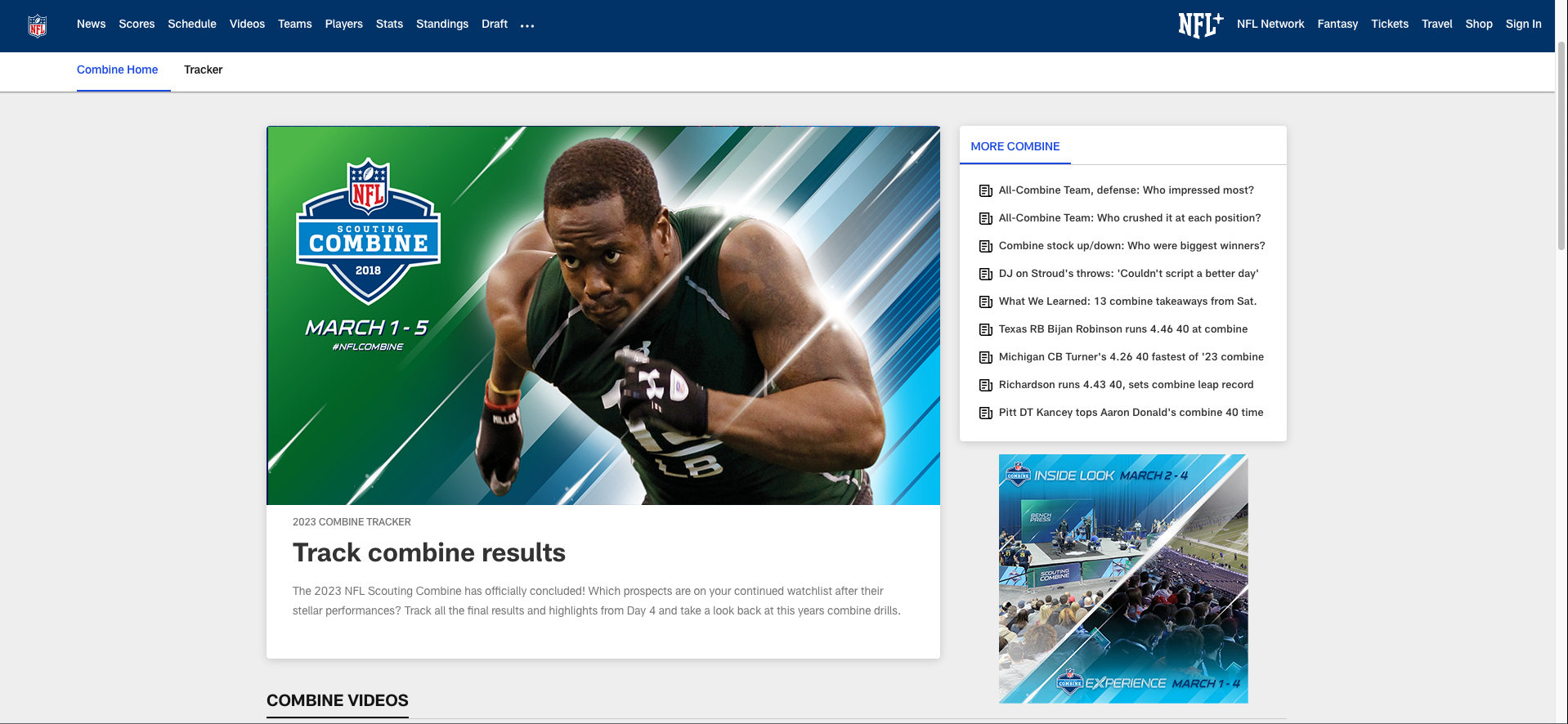Open the 'Track combine results' headline
Screen dimensions: 1568x724
tap(429, 553)
